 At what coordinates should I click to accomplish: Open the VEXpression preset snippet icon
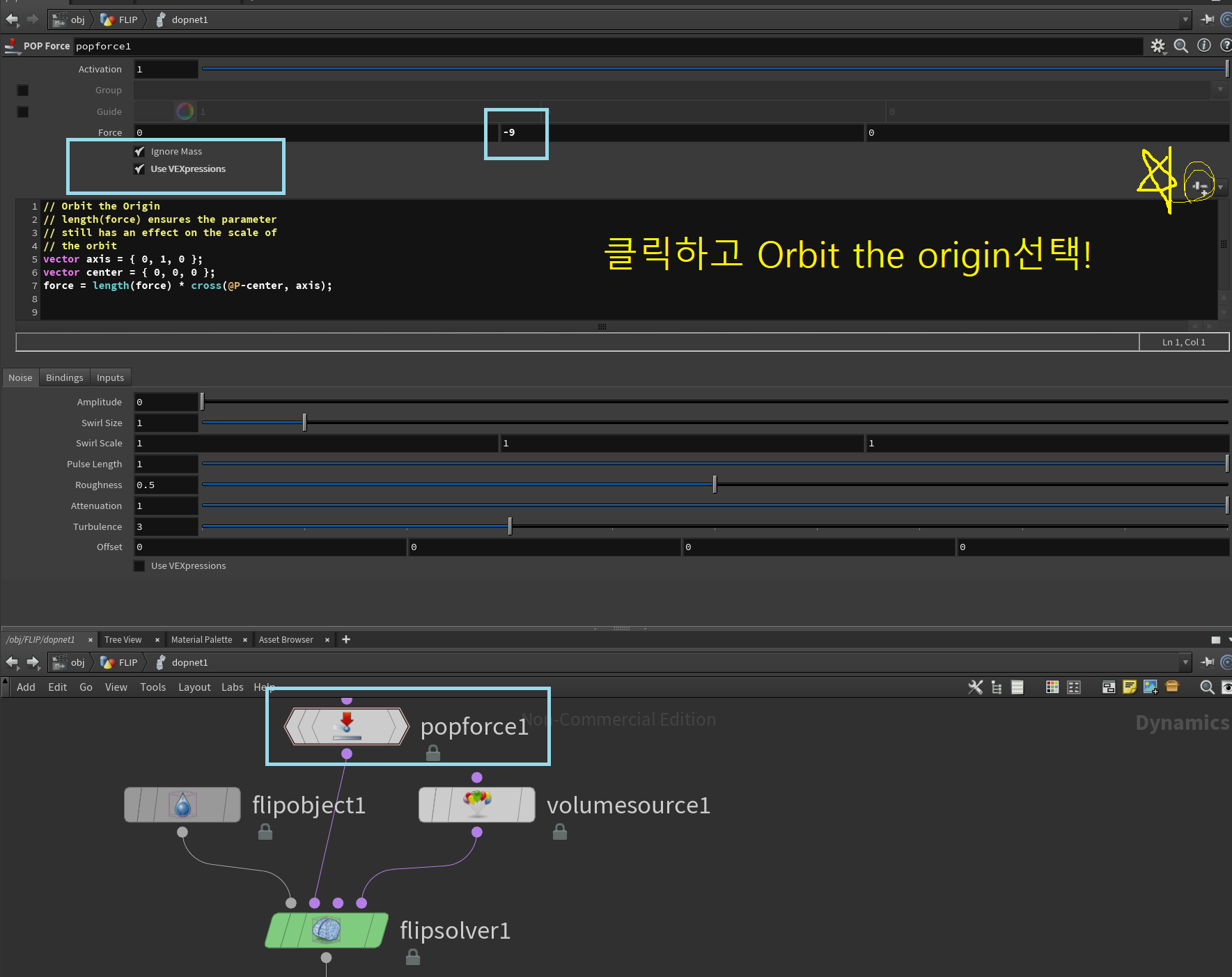pos(1199,187)
